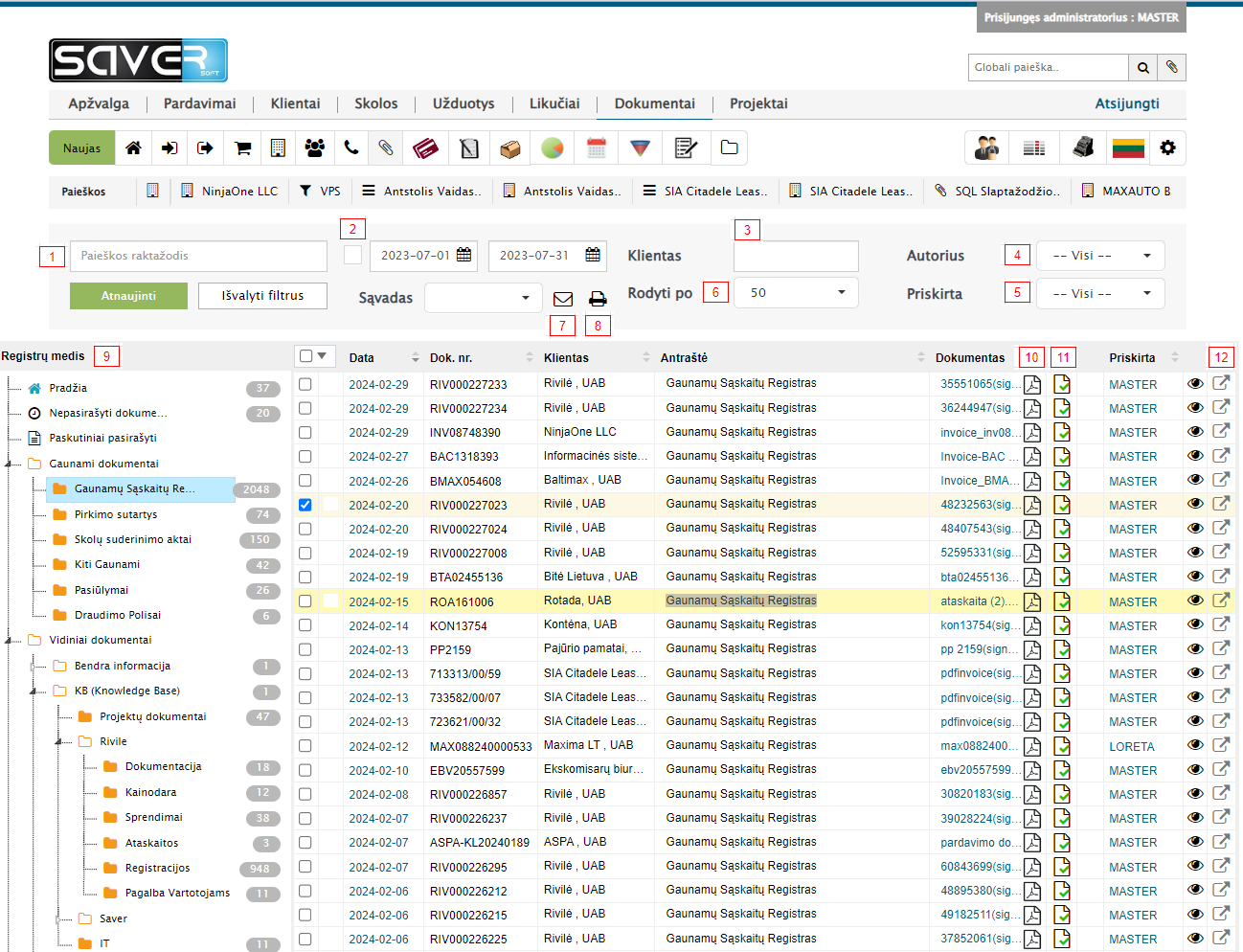Open the red bar chart report icon
The width and height of the screenshot is (1243, 952).
point(1034,148)
